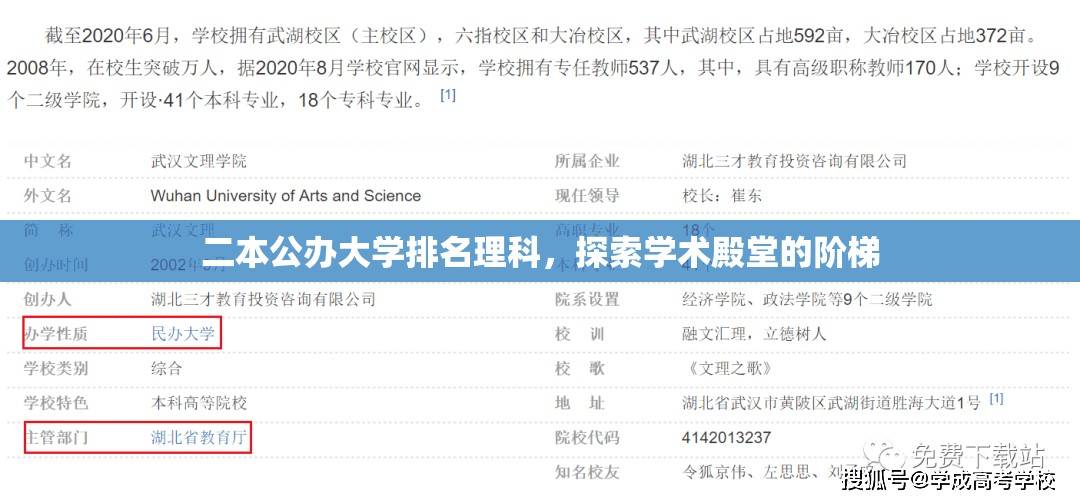The width and height of the screenshot is (1080, 503).
Task: Click the 现任领导 label
Action: 588,196
